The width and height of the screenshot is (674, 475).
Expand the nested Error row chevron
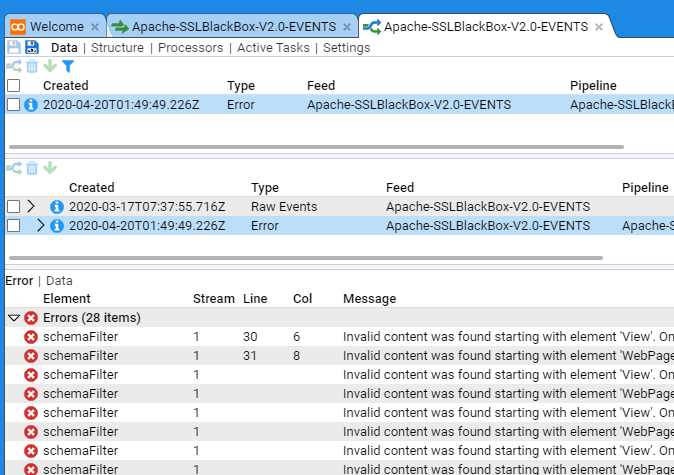(x=40, y=226)
